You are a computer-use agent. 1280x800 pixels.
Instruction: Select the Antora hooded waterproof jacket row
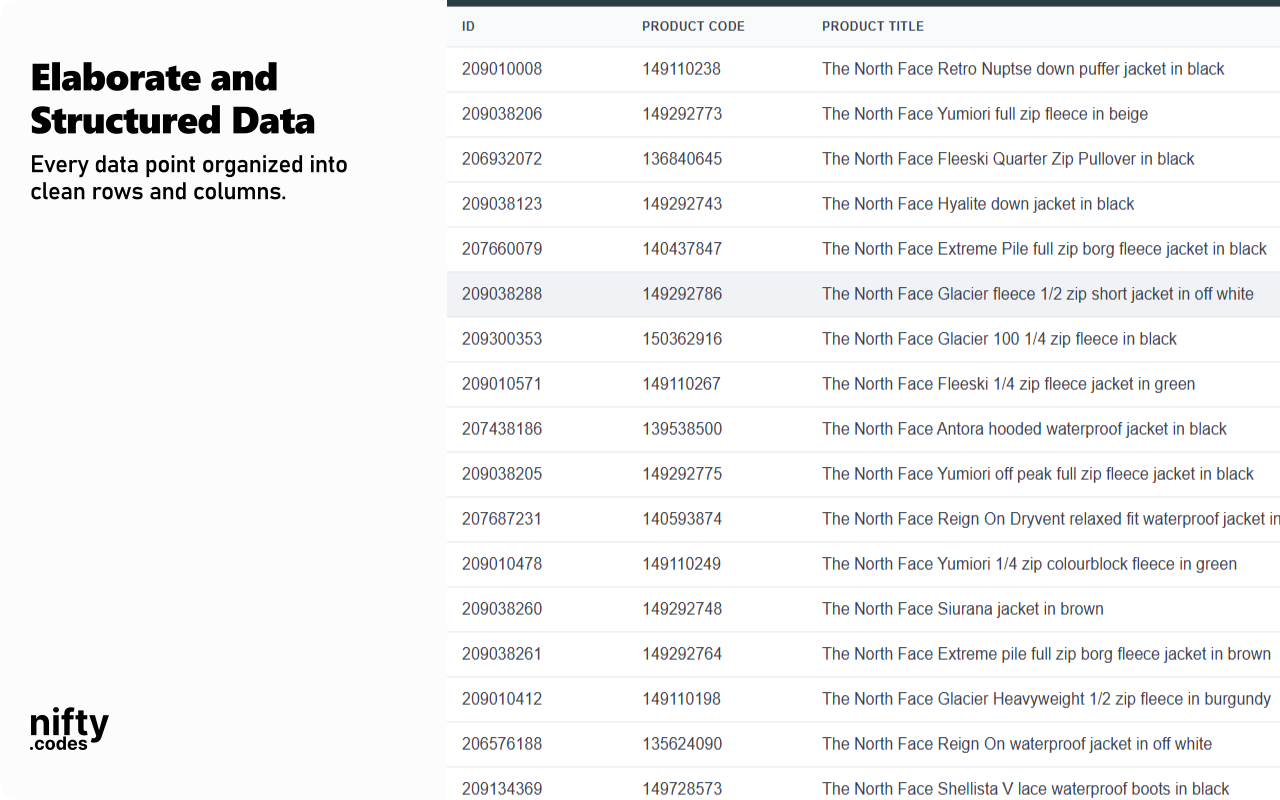click(1024, 429)
